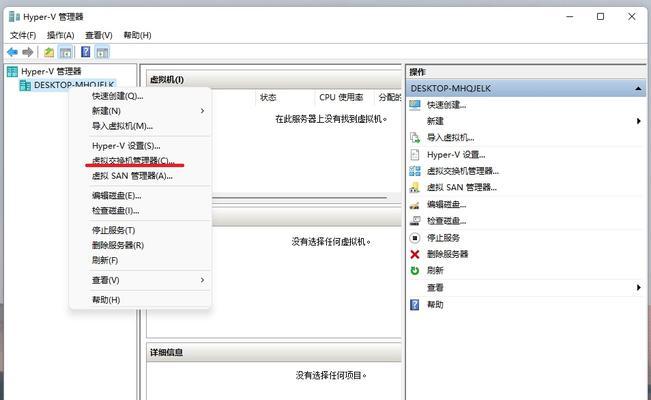Click the blue Help toolbar icon
Viewport: 651px width, 400px height.
coord(86,52)
